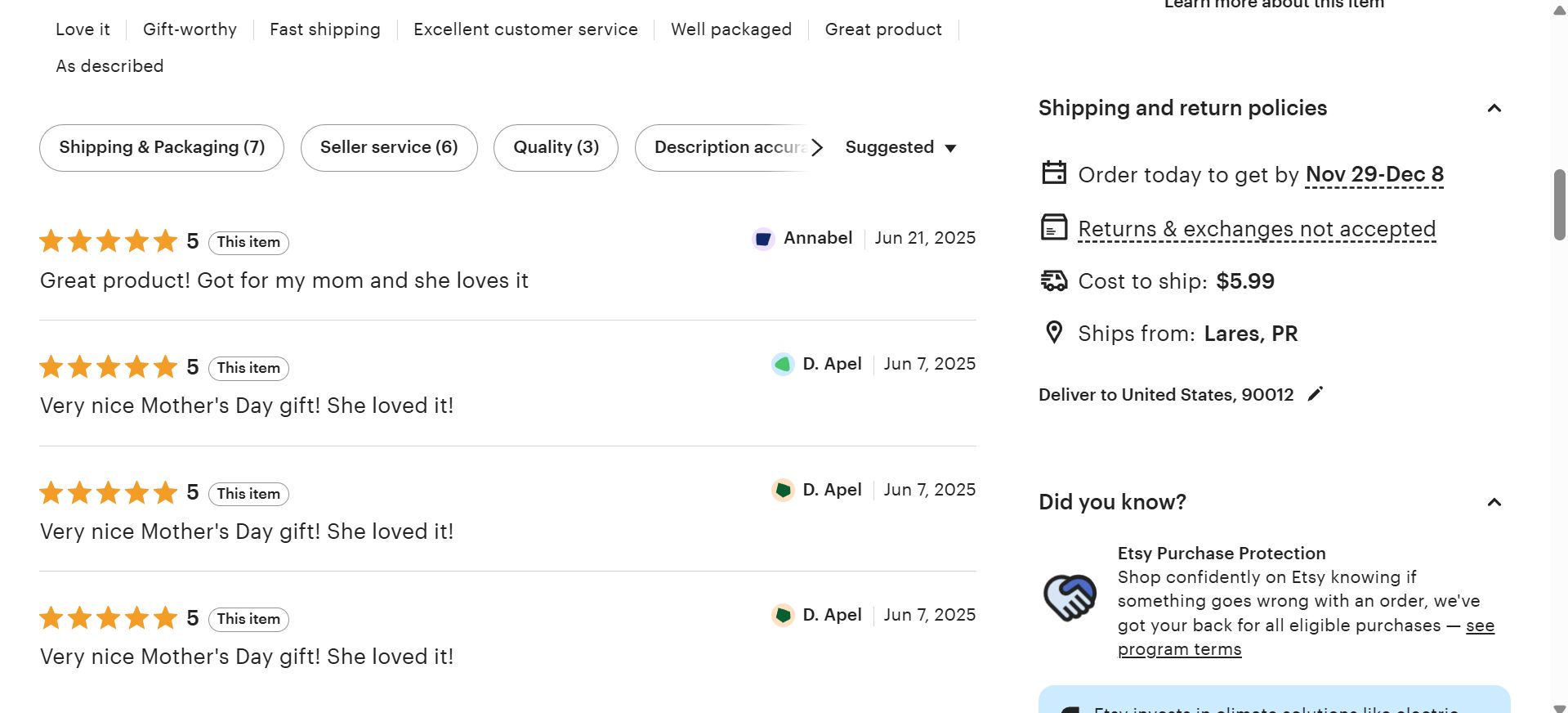Click the location pin icon beside Ships from

click(x=1054, y=333)
